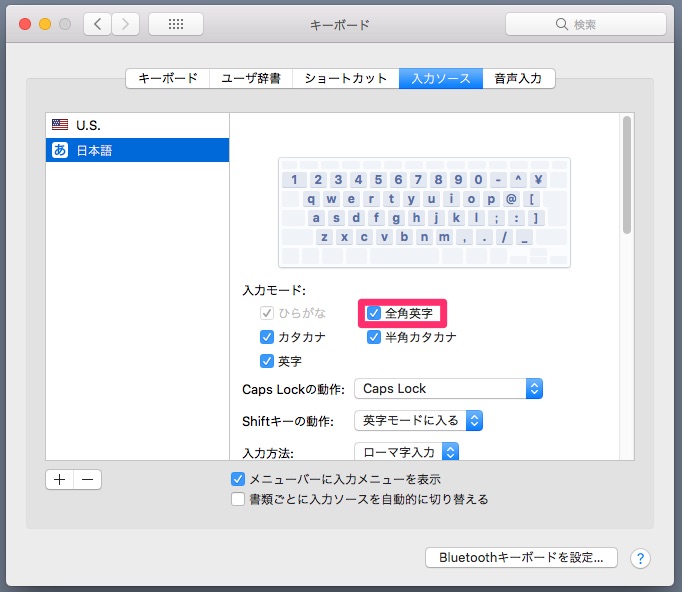Click the back navigation arrow
Screen dimensions: 682x592
pyautogui.click(x=98, y=24)
